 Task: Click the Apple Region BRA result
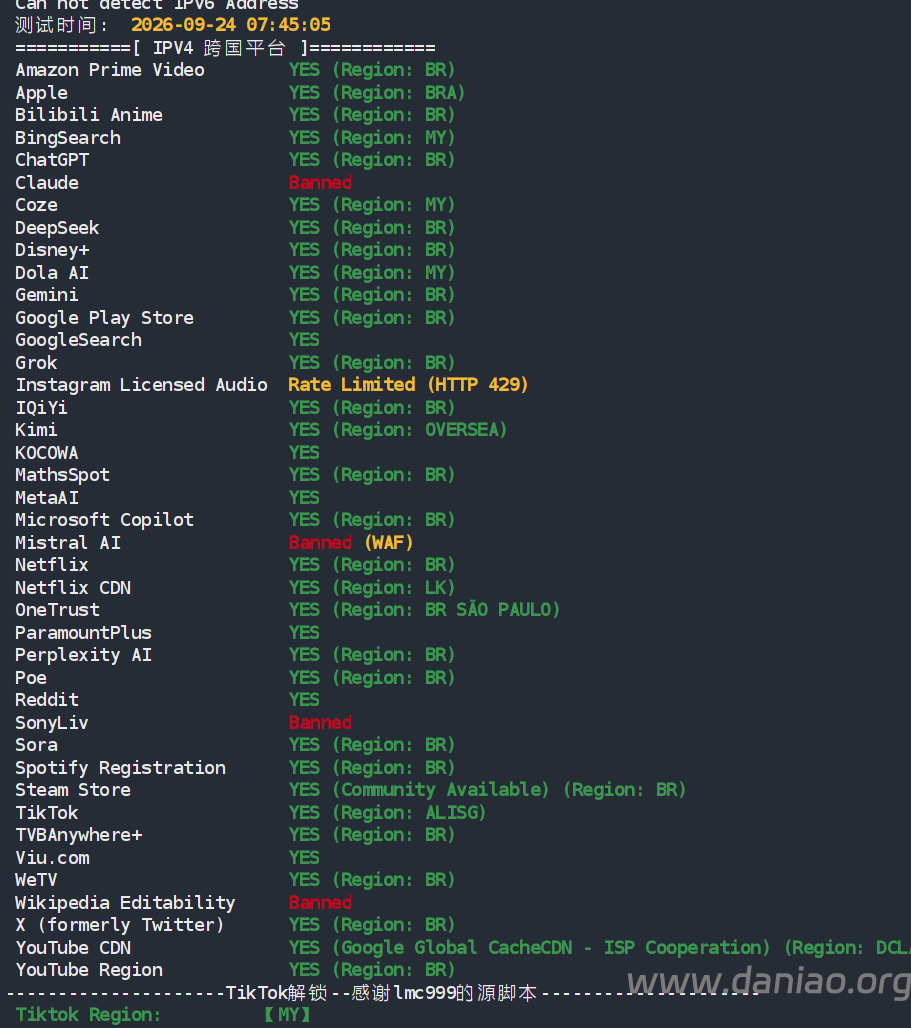coord(377,92)
